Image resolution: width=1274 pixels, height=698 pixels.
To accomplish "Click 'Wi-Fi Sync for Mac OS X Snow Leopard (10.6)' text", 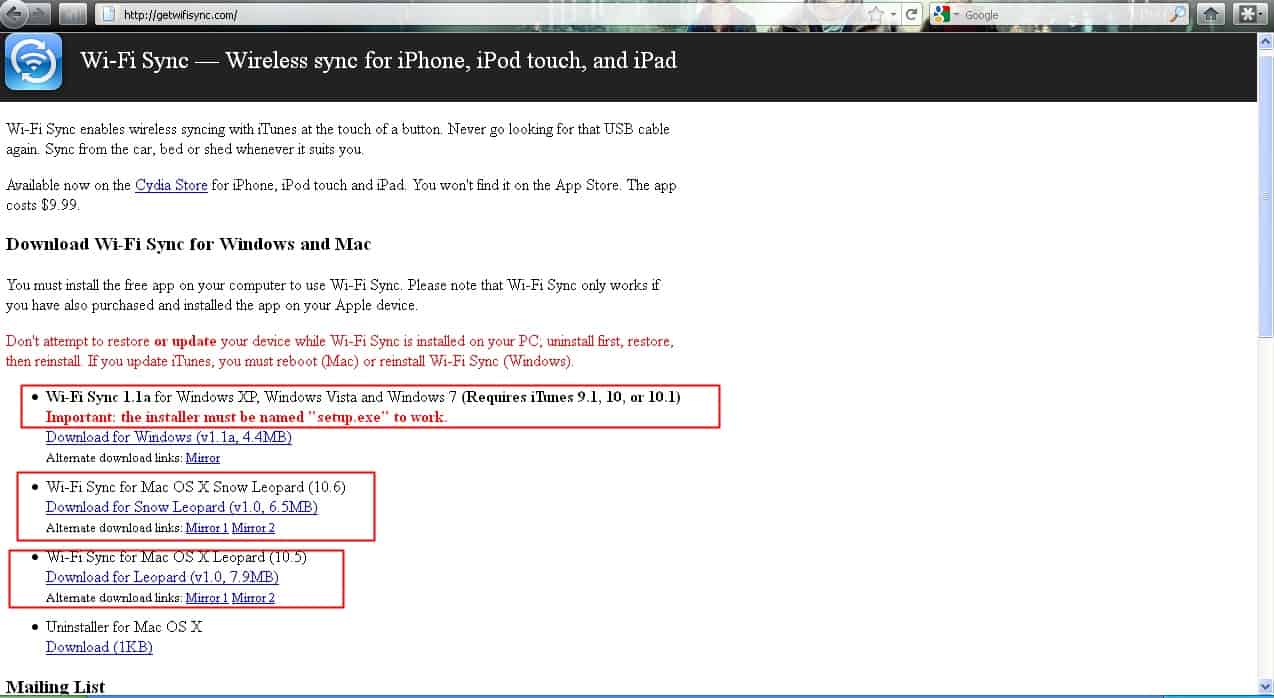I will tap(196, 487).
